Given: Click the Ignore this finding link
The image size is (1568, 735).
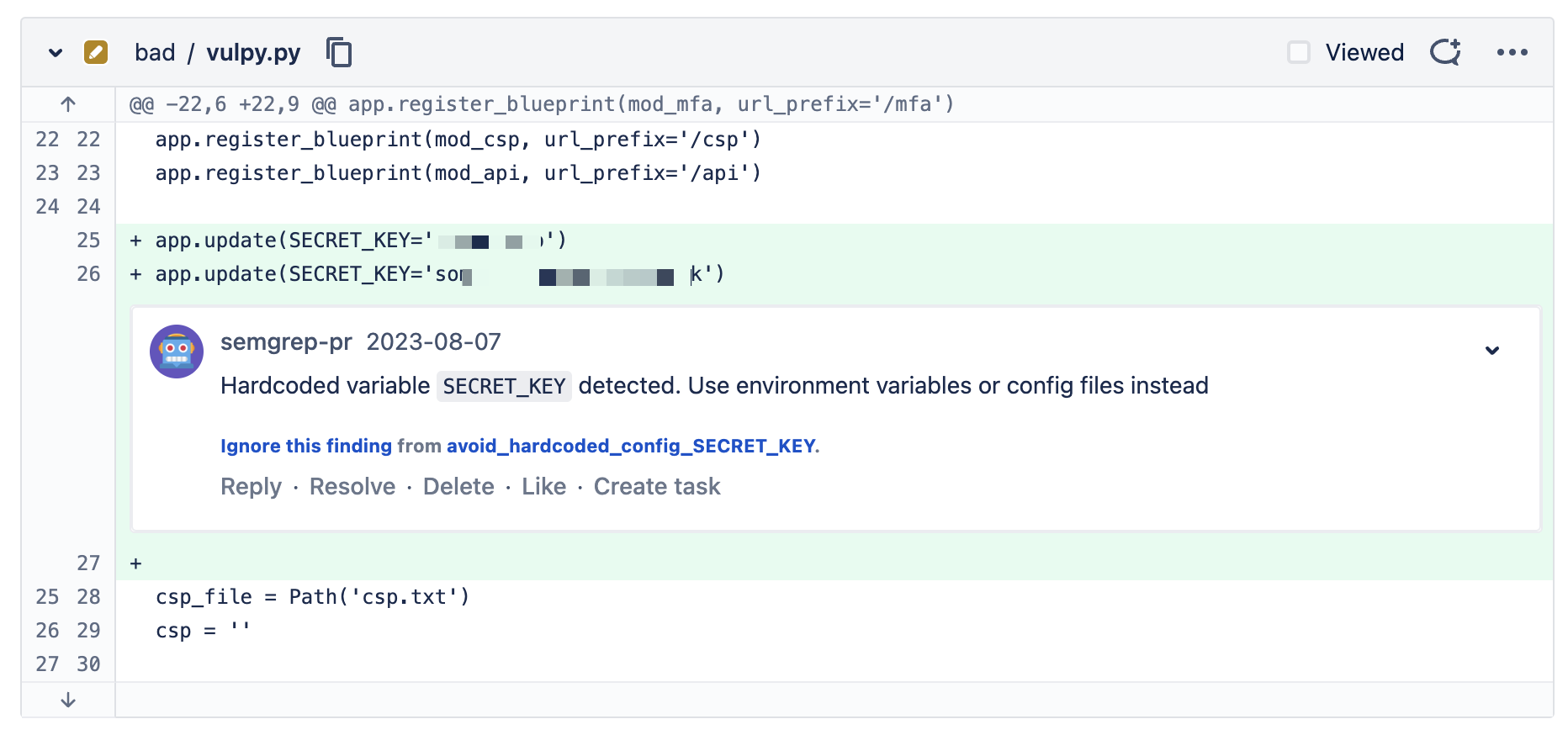Looking at the screenshot, I should pyautogui.click(x=306, y=446).
